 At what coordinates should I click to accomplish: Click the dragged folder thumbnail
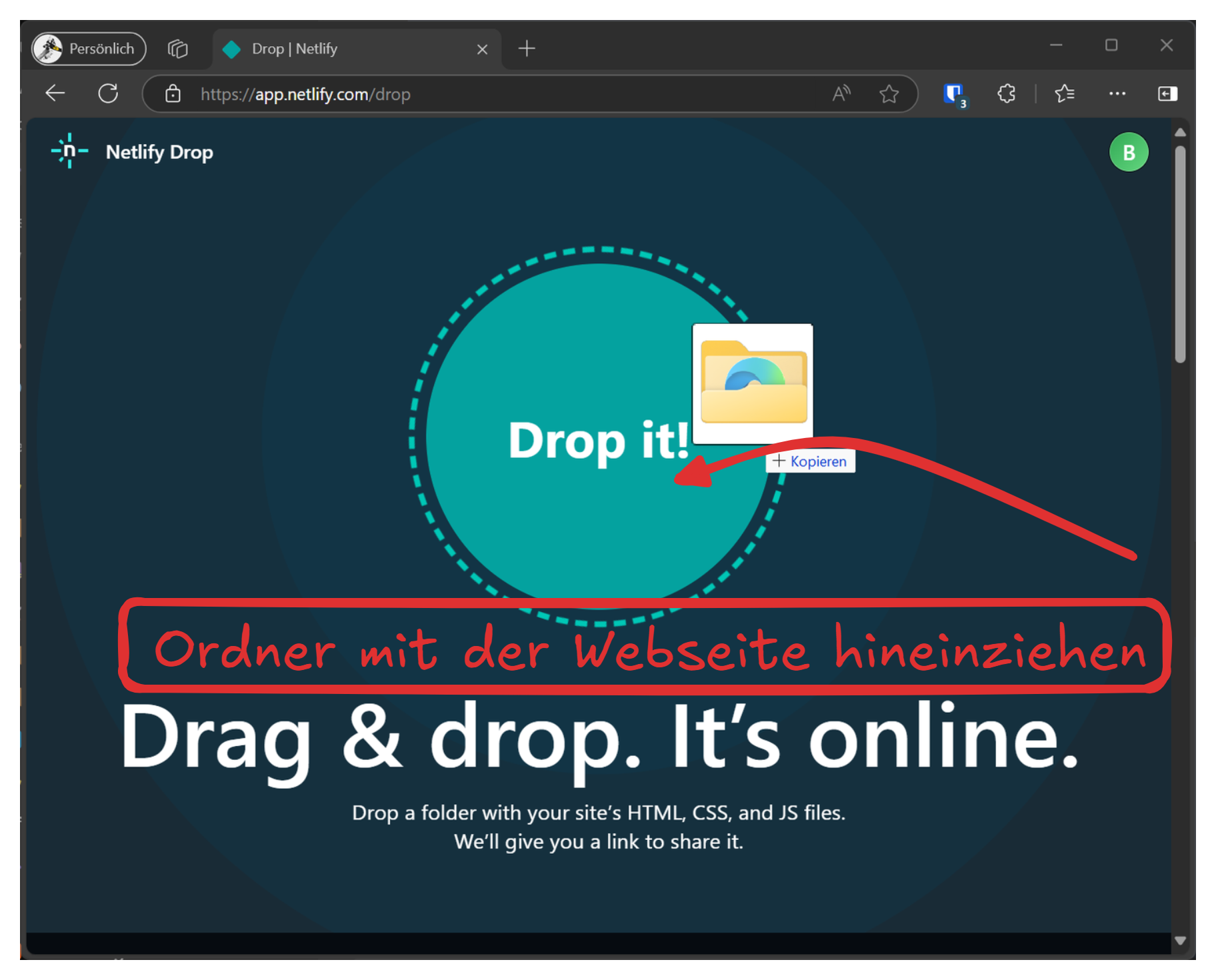point(753,383)
